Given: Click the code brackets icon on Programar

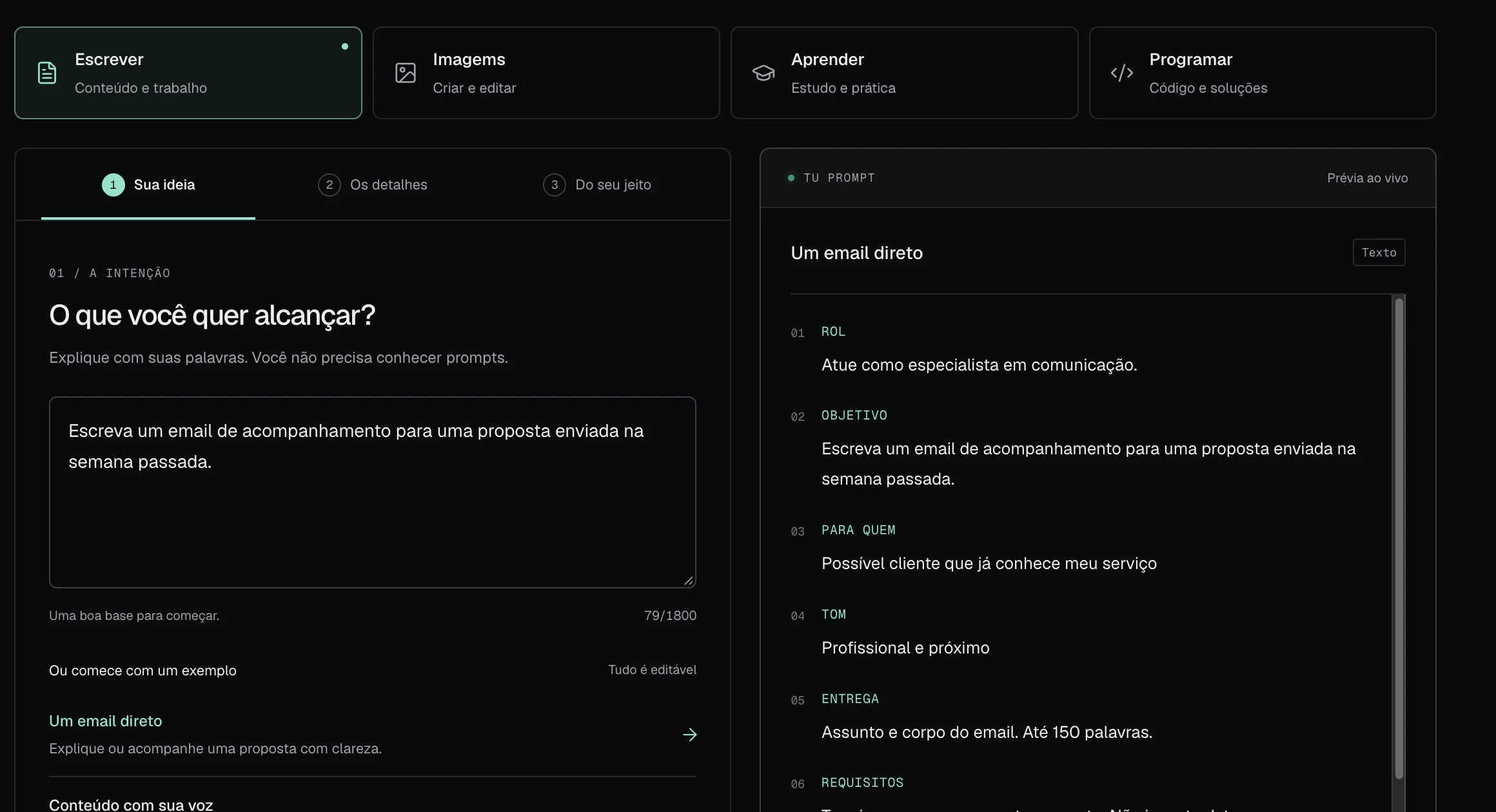Looking at the screenshot, I should (x=1122, y=73).
